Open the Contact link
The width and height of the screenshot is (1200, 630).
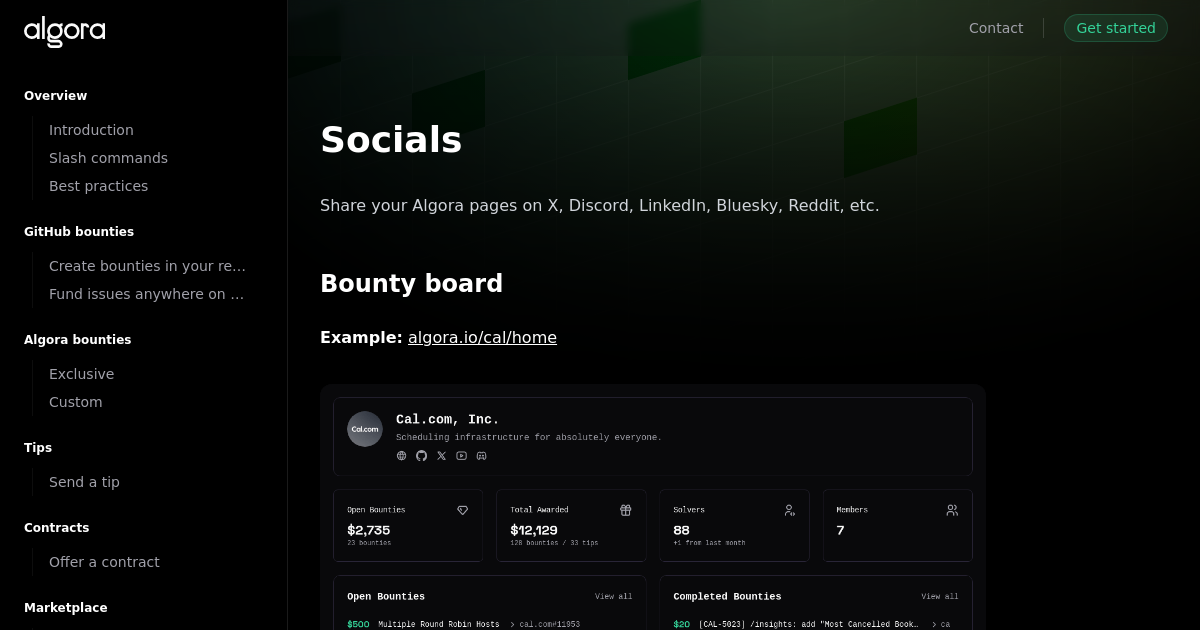(996, 28)
